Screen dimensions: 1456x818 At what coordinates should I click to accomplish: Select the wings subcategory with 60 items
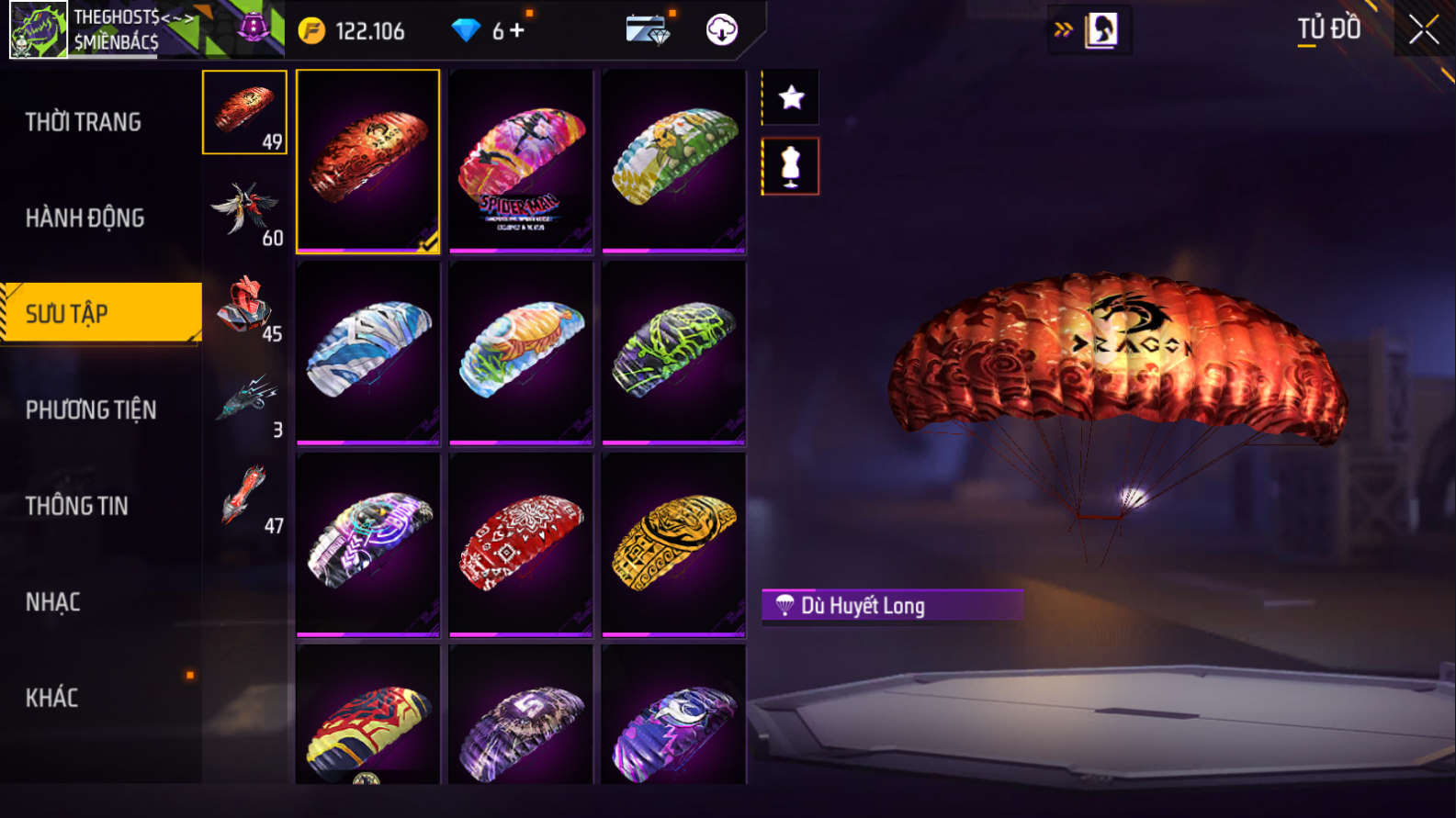(245, 212)
